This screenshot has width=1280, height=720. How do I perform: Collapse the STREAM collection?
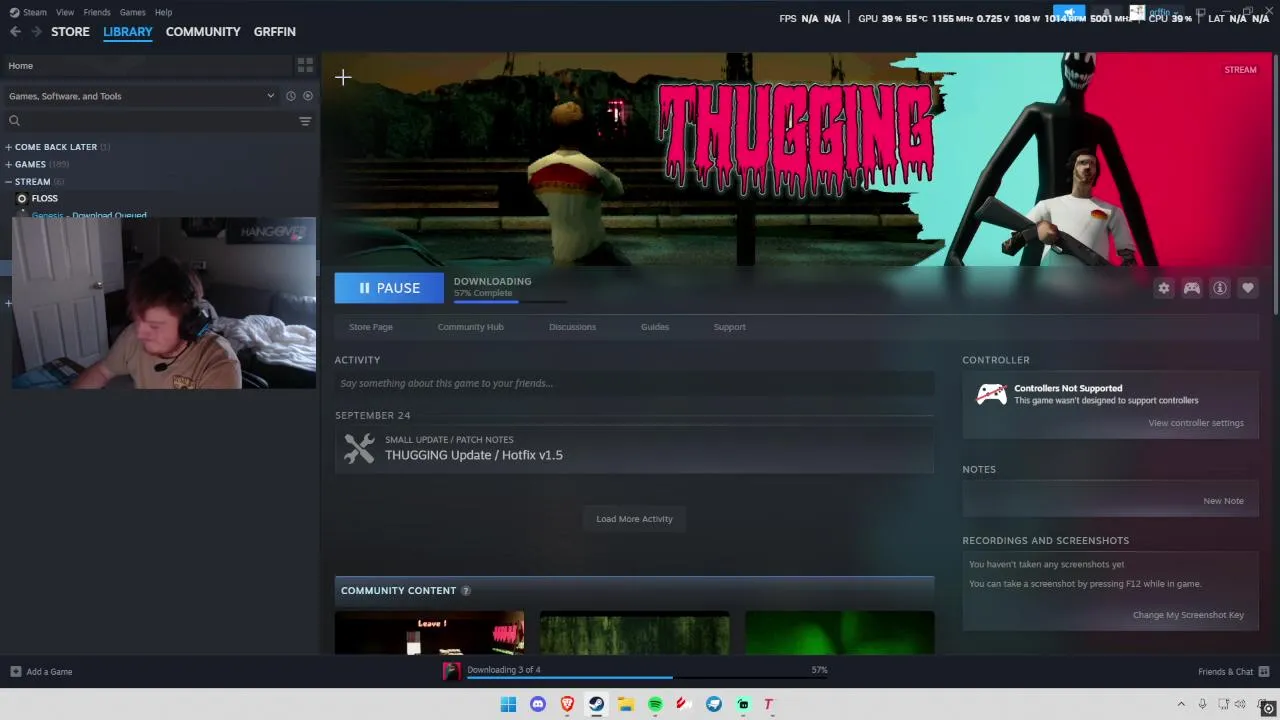[9, 182]
